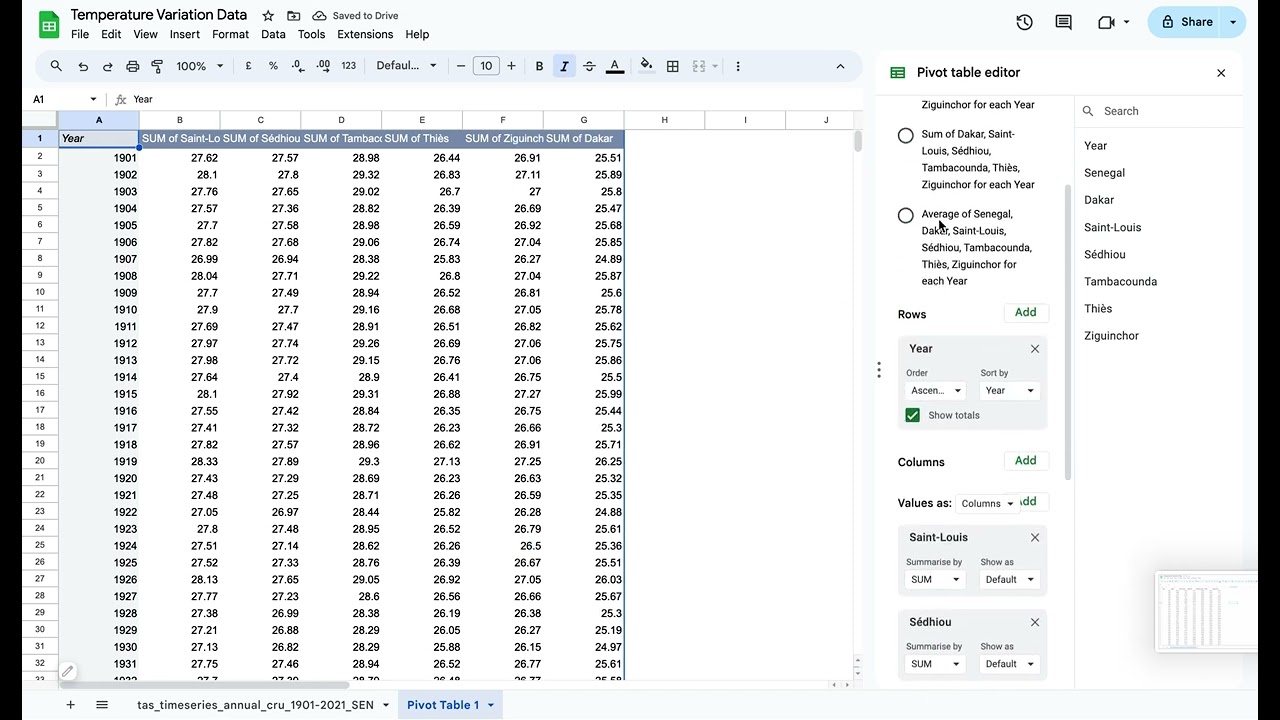
Task: Move the document to a folder
Action: 293,16
